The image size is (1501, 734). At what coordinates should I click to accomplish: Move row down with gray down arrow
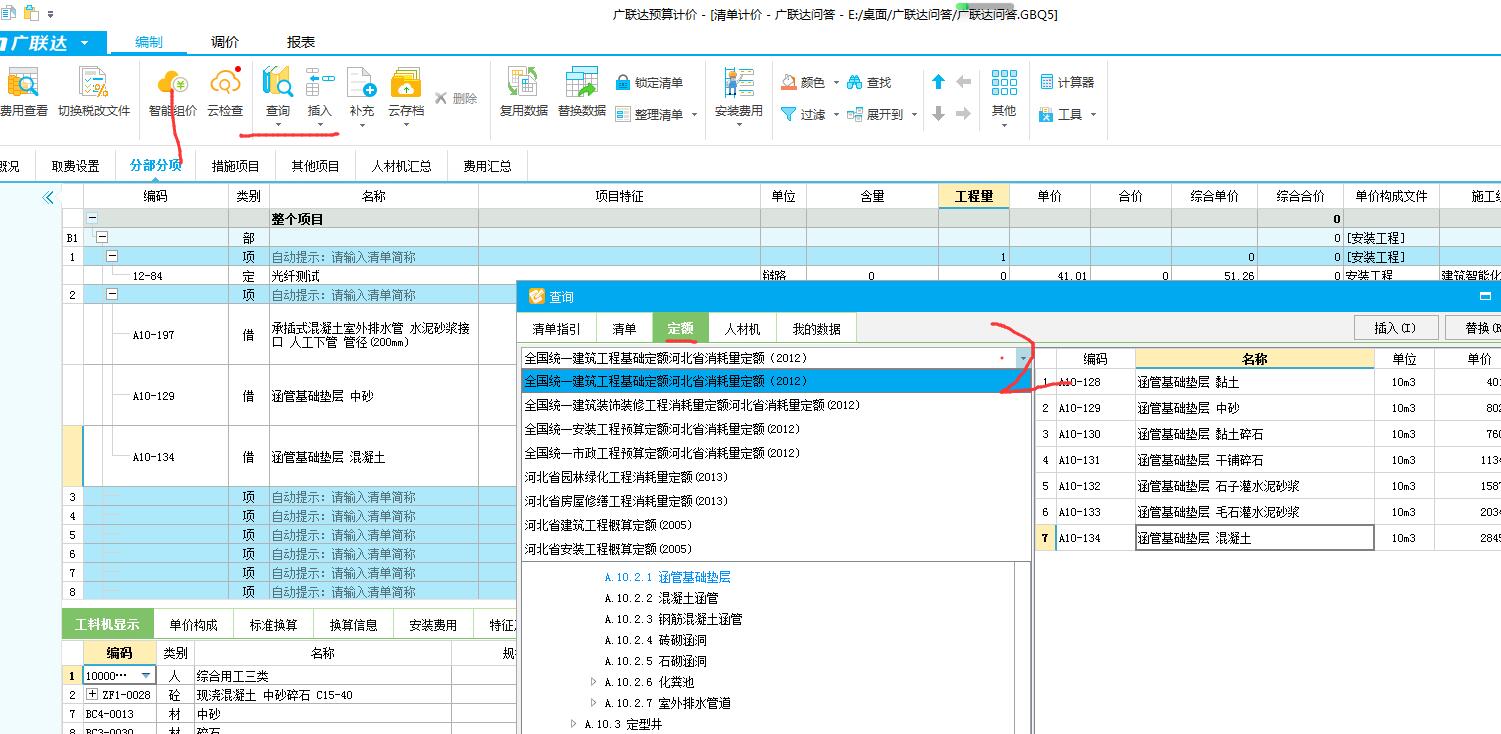938,114
